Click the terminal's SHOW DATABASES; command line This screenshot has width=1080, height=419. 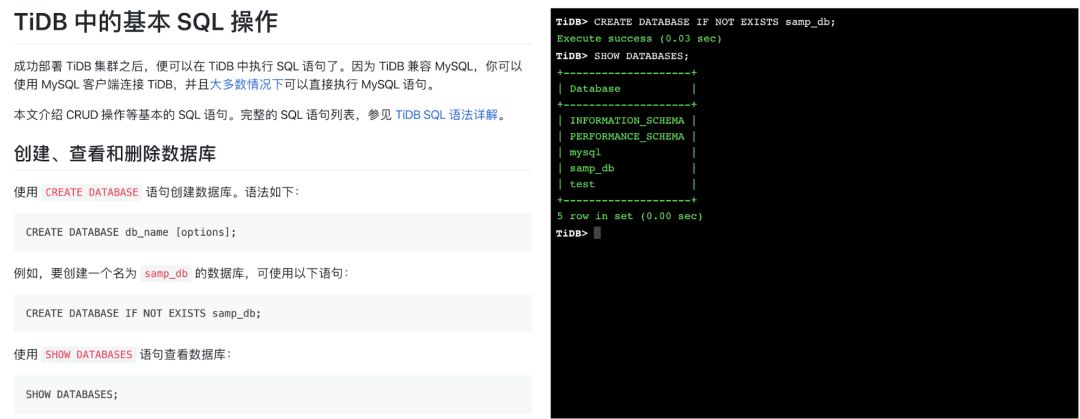tap(622, 56)
